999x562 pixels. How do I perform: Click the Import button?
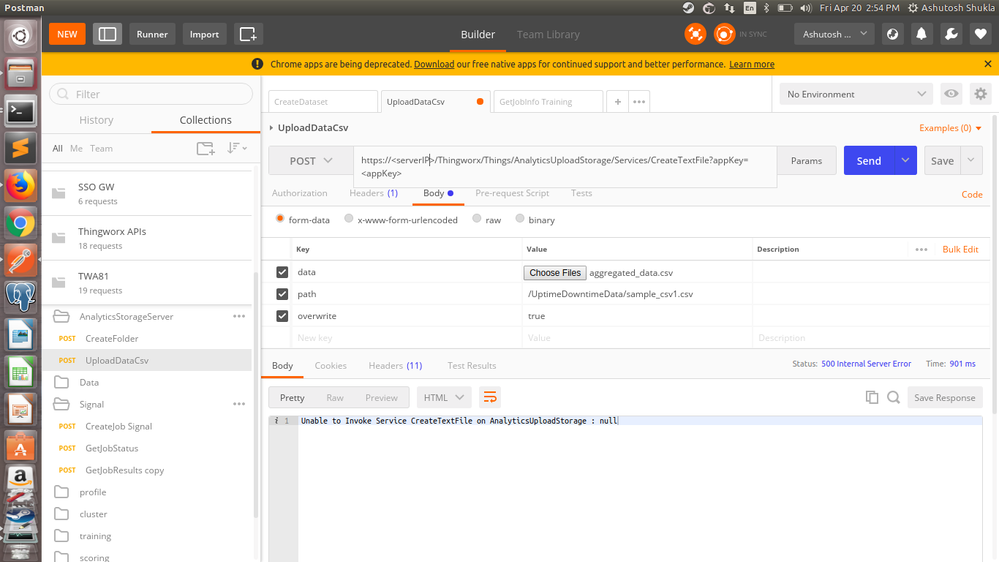[204, 34]
